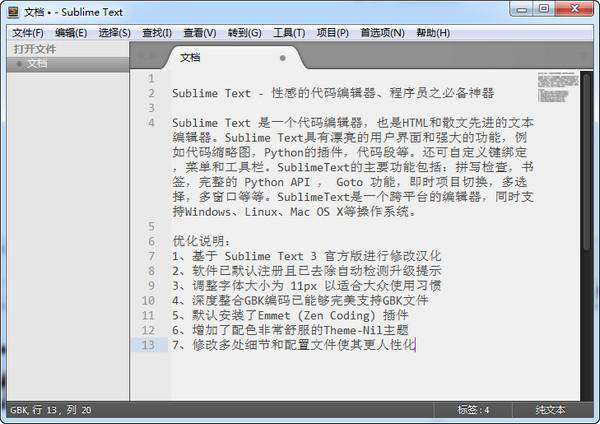Image resolution: width=600 pixels, height=424 pixels.
Task: Open the 编辑(E) menu
Action: pyautogui.click(x=71, y=33)
